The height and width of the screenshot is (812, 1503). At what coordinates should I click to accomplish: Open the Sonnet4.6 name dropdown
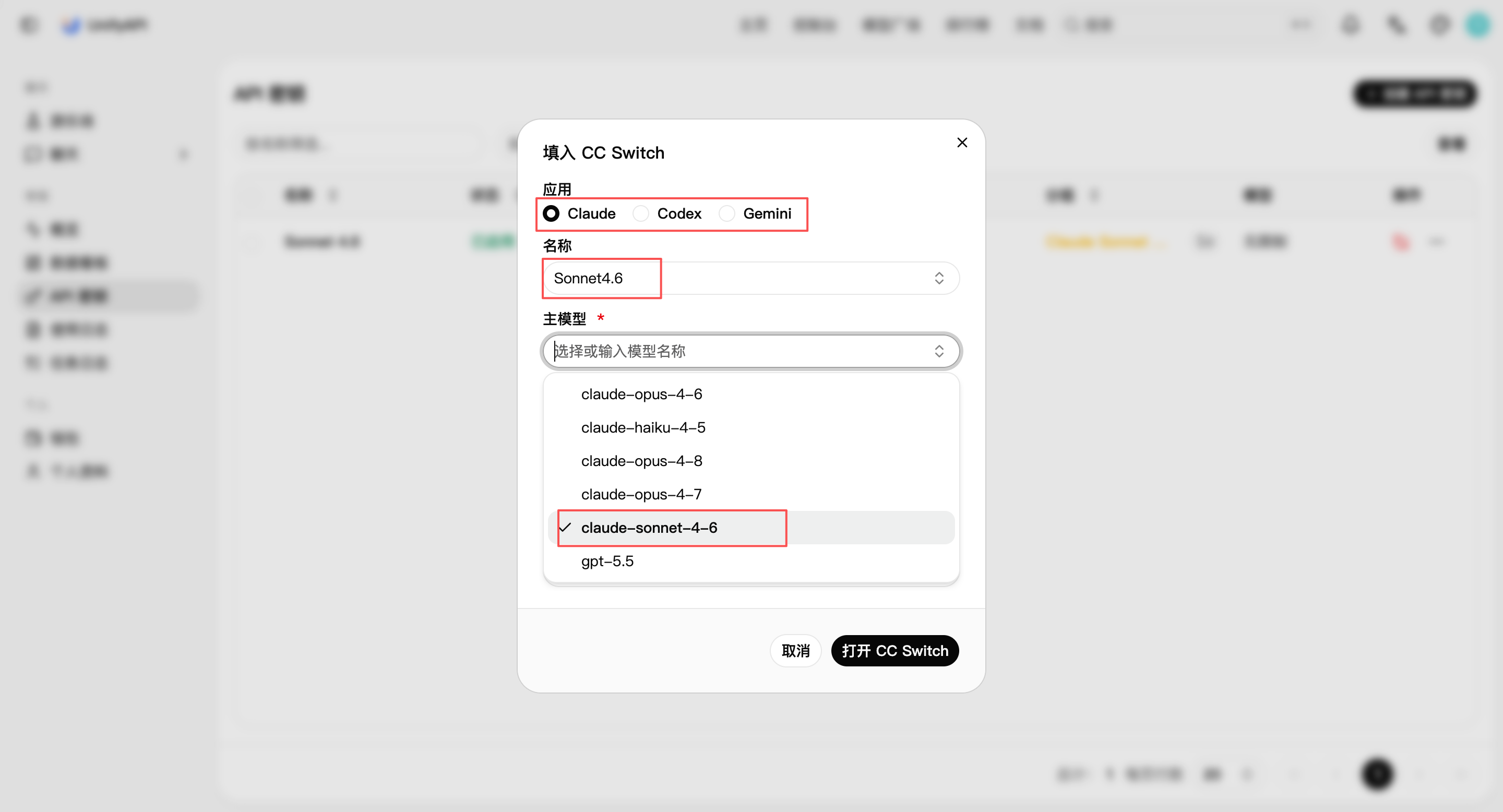coord(751,278)
